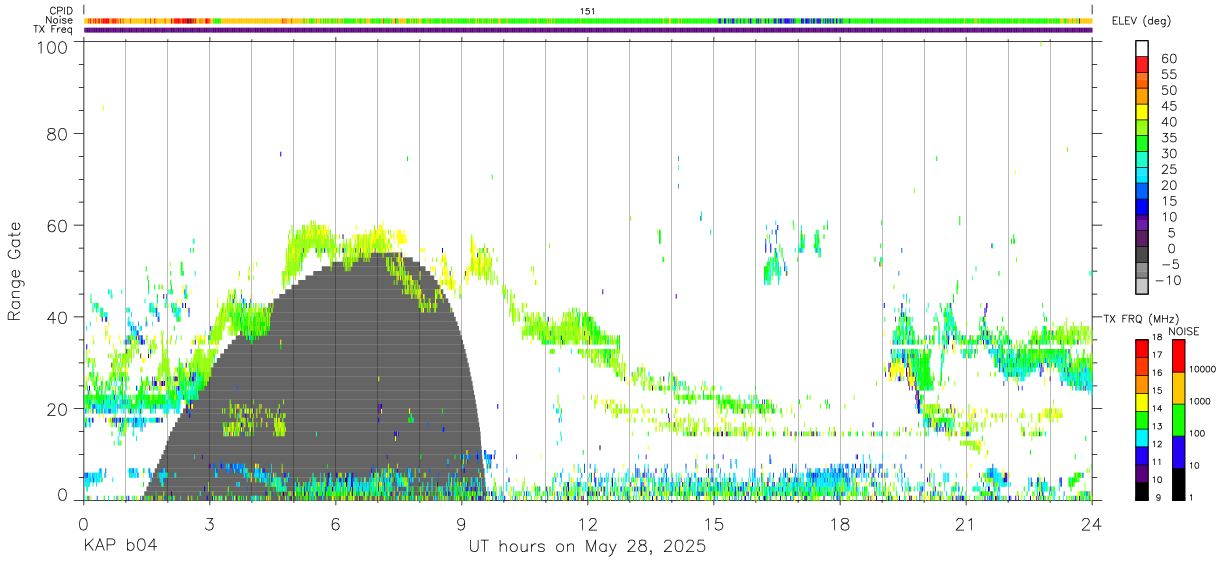
Task: Click the 'KAP b04' radar beam label
Action: point(119,546)
